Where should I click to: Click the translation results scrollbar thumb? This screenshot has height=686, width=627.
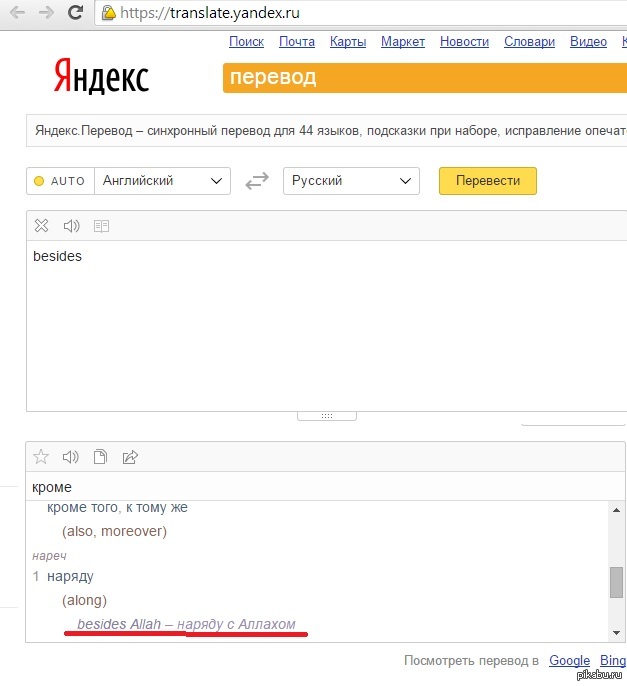pos(616,581)
